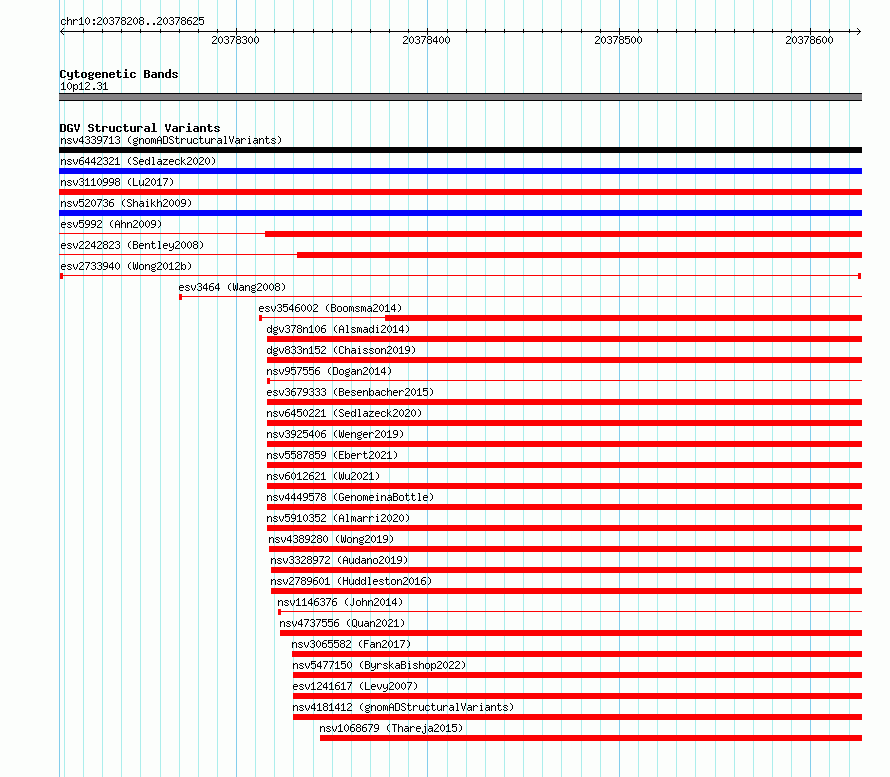Image resolution: width=890 pixels, height=777 pixels.
Task: Click the chr10:20378208..20378625 region label
Action: click(132, 21)
